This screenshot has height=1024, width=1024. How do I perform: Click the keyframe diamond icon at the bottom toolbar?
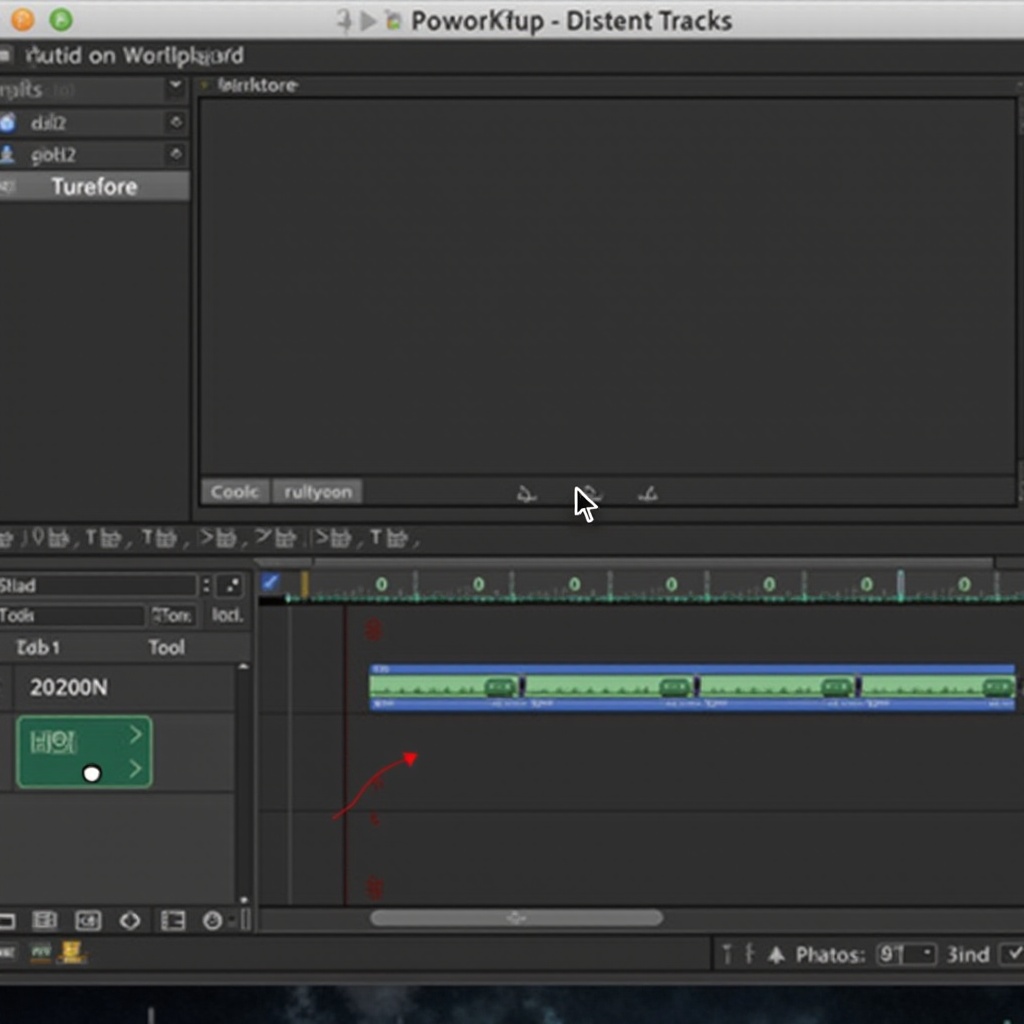(130, 920)
